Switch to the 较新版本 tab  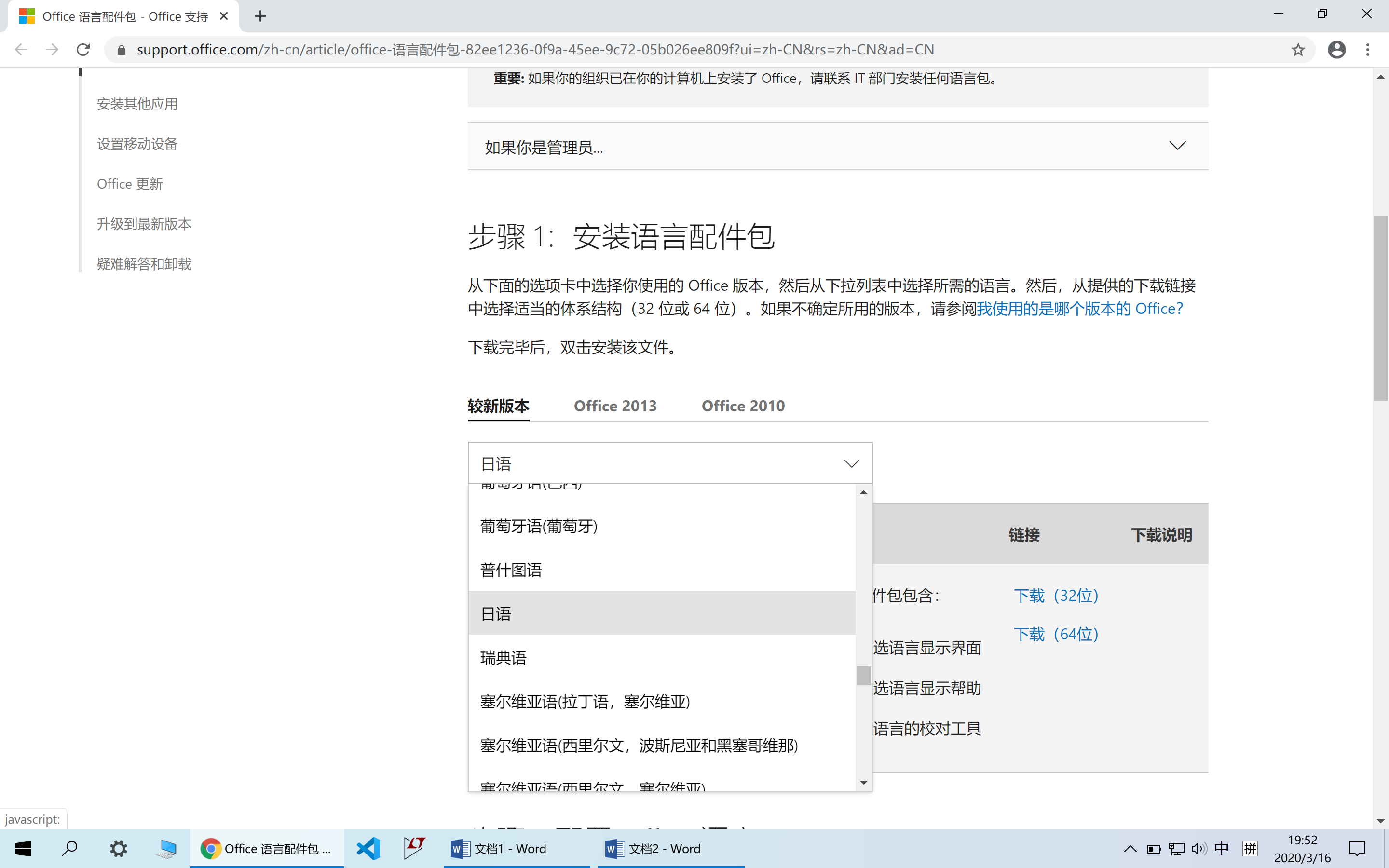tap(498, 406)
